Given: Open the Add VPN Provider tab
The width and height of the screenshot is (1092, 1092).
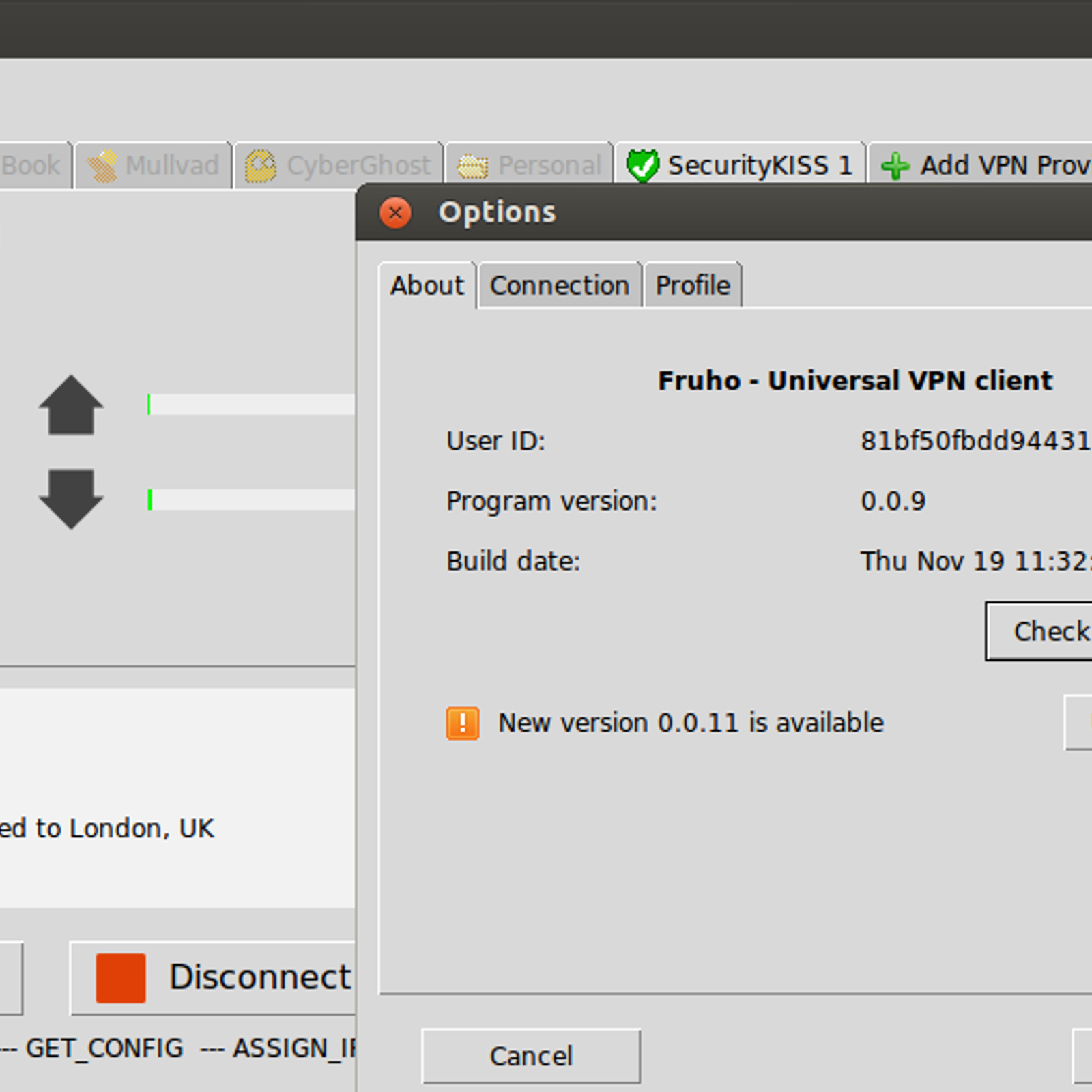Looking at the screenshot, I should [x=981, y=165].
